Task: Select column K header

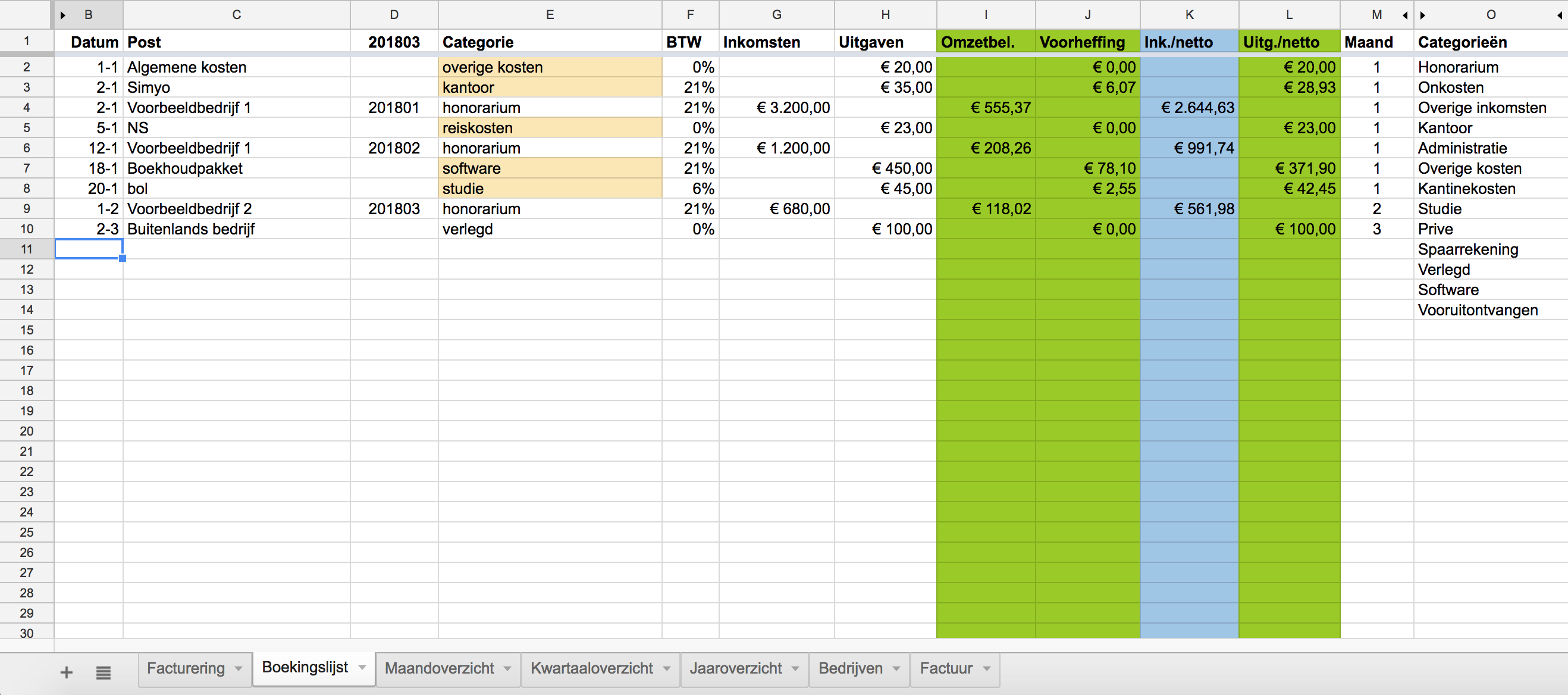Action: coord(1190,15)
